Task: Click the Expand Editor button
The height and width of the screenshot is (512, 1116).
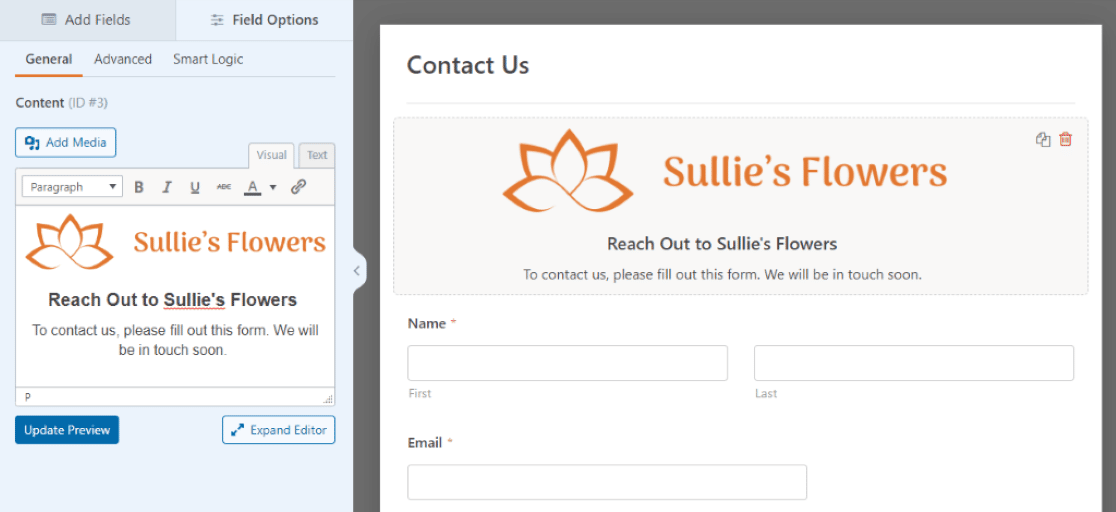Action: (279, 430)
